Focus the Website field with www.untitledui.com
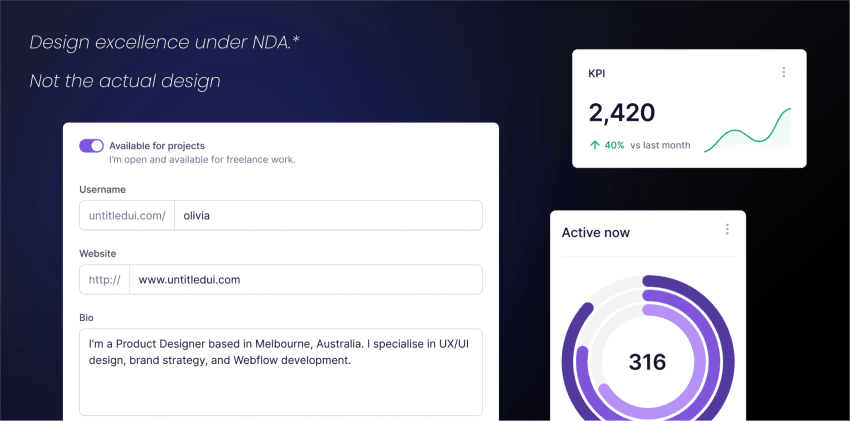 point(305,280)
